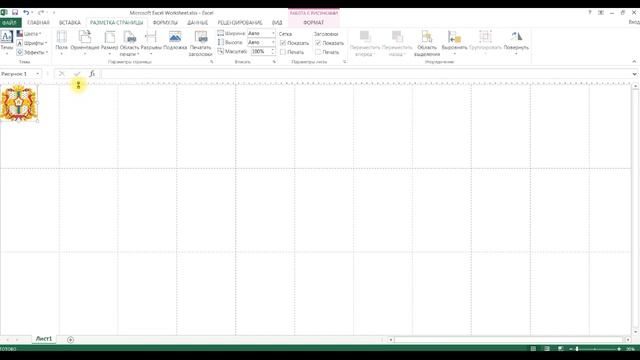
Task: Click inside the formula bar input
Action: pyautogui.click(x=366, y=74)
